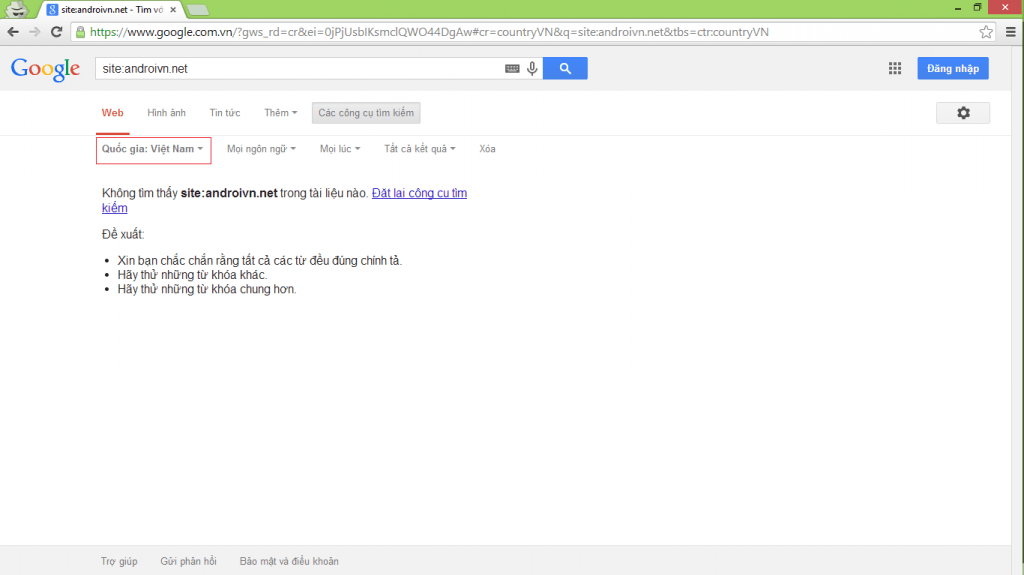Start voice search with the microphone icon
Screen dimensions: 1024x575
point(532,69)
